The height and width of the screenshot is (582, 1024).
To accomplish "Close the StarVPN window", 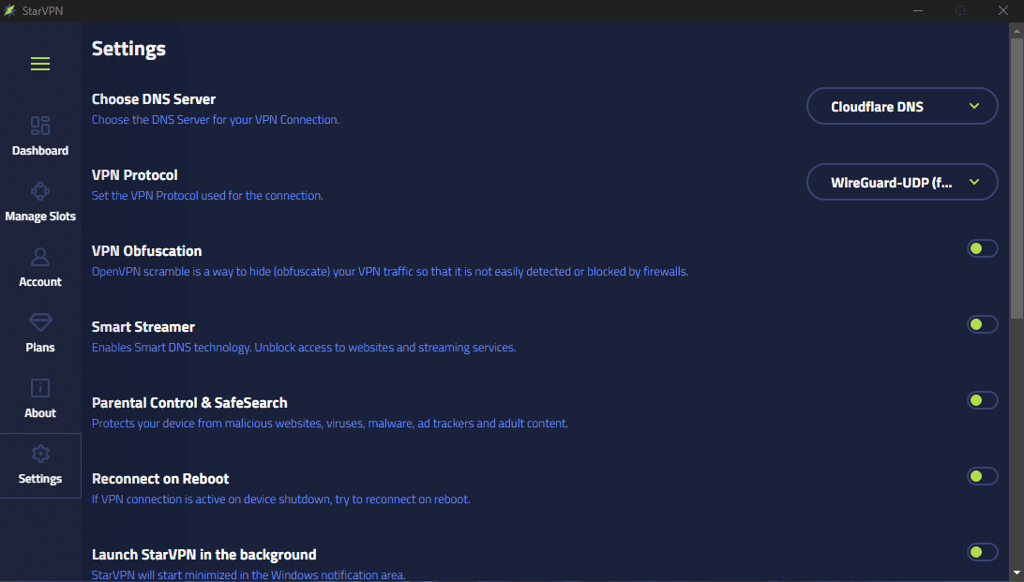I will (1003, 10).
